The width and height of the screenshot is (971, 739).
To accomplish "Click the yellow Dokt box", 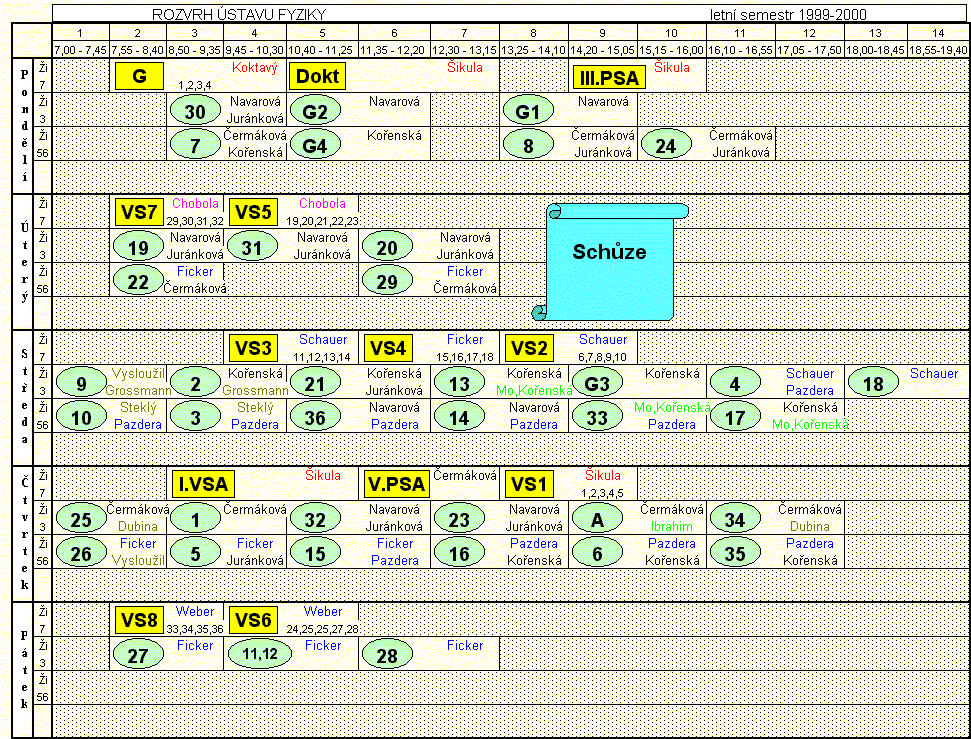I will pyautogui.click(x=315, y=76).
